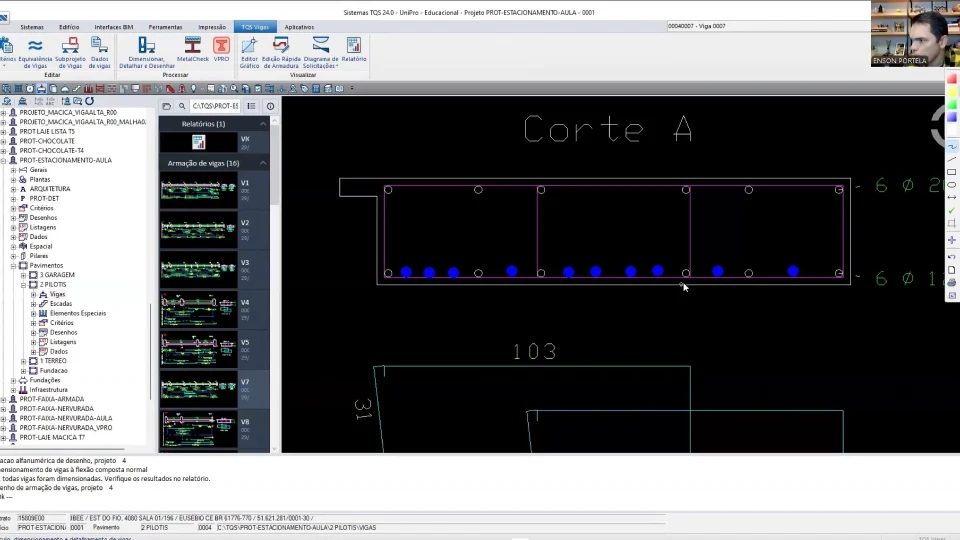Open Dados de vigas
This screenshot has height=540, width=960.
[99, 52]
